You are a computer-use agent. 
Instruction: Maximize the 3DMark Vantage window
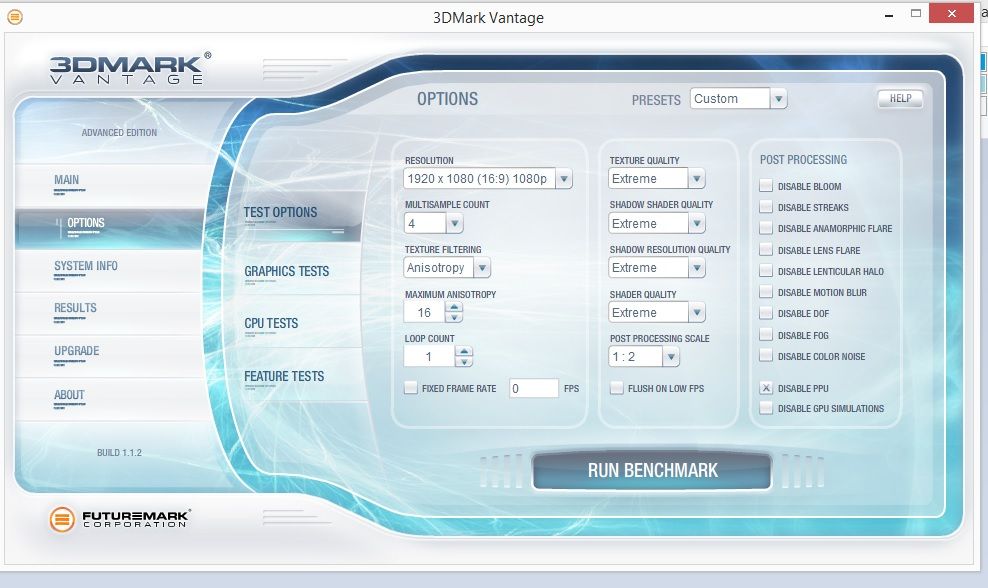click(916, 13)
